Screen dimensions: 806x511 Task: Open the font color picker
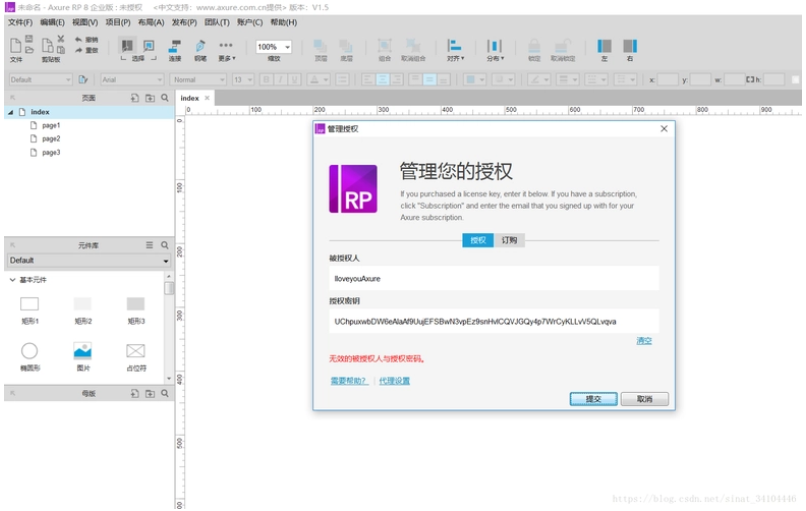click(319, 80)
